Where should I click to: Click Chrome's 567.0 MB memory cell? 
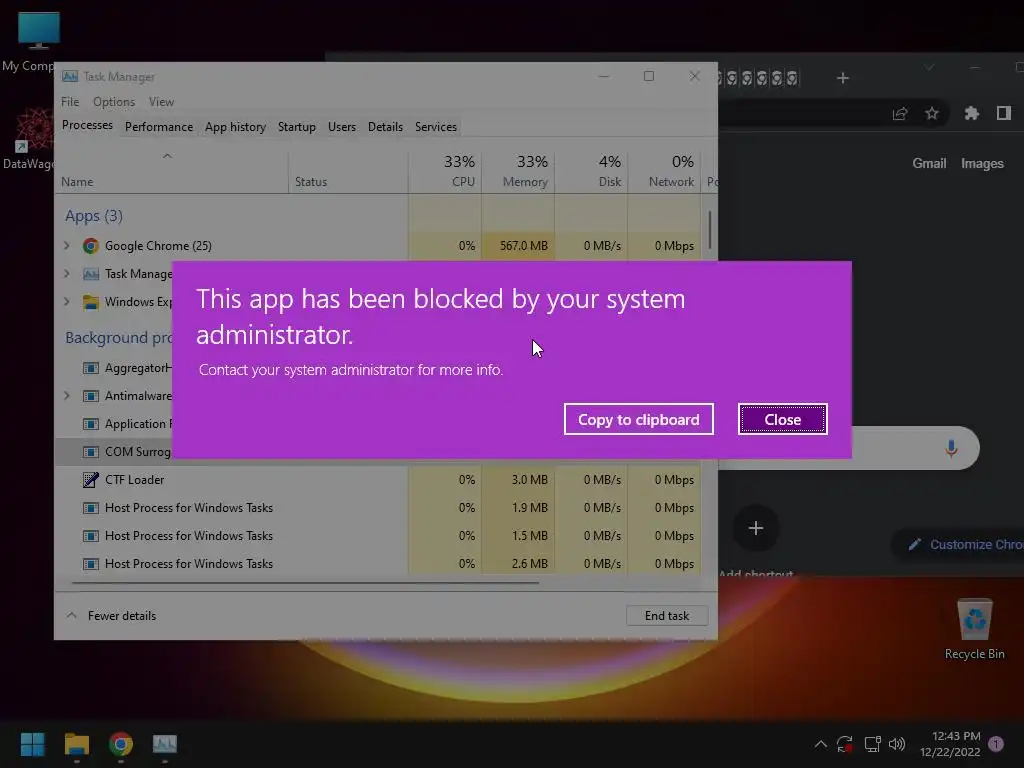[x=519, y=246]
